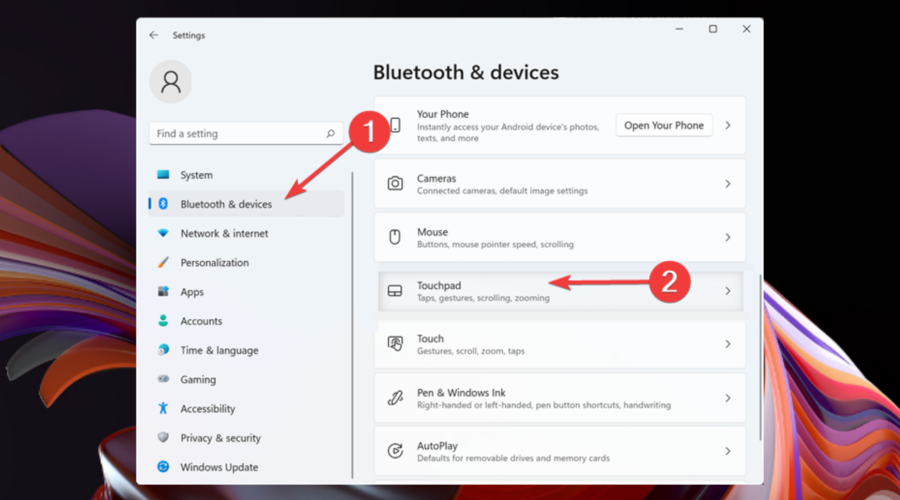The height and width of the screenshot is (500, 900).
Task: Maximize the Settings window
Action: (x=713, y=29)
